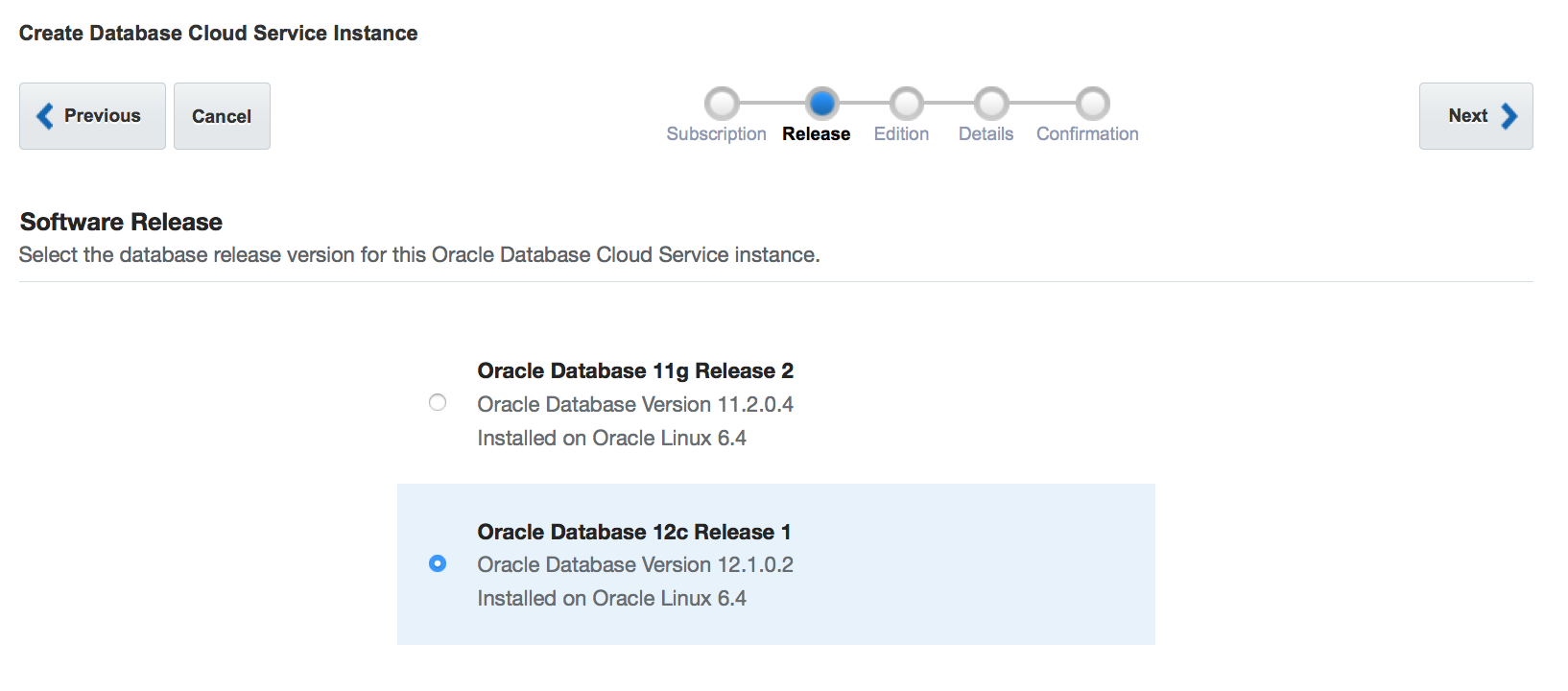Image resolution: width=1568 pixels, height=691 pixels.
Task: Jump to the Edition step label
Action: [x=901, y=134]
